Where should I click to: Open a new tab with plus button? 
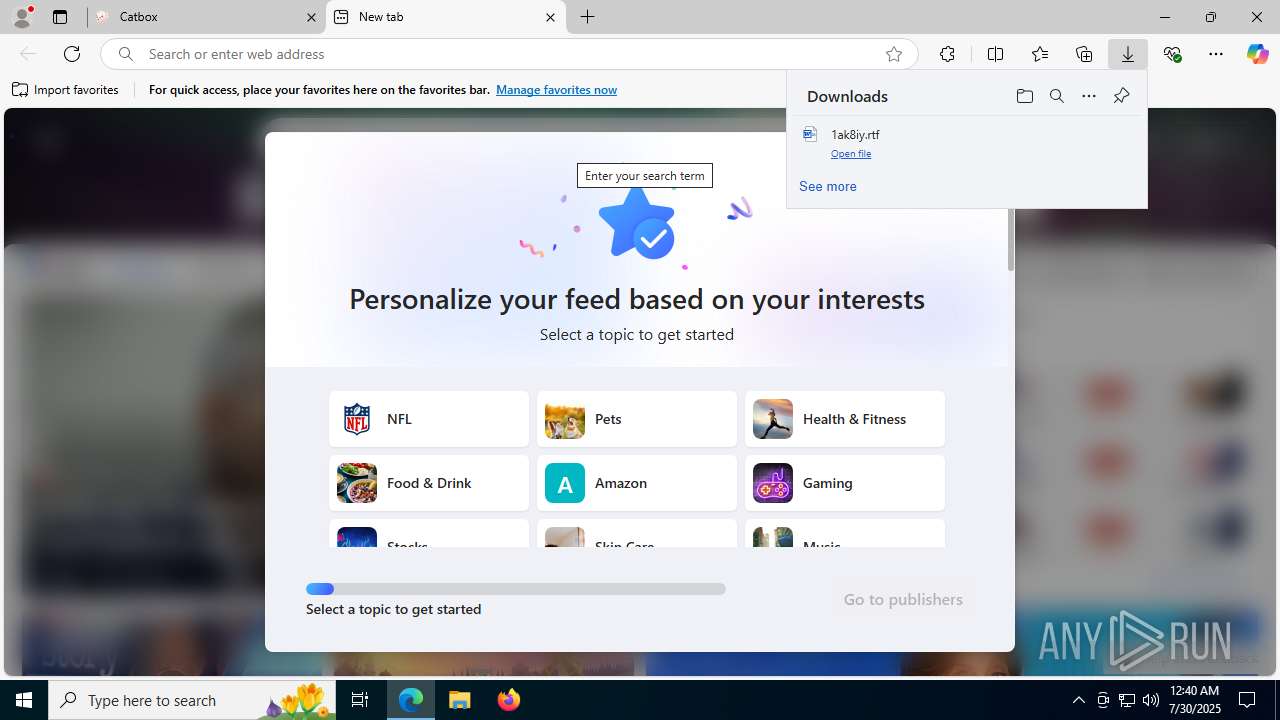(588, 17)
